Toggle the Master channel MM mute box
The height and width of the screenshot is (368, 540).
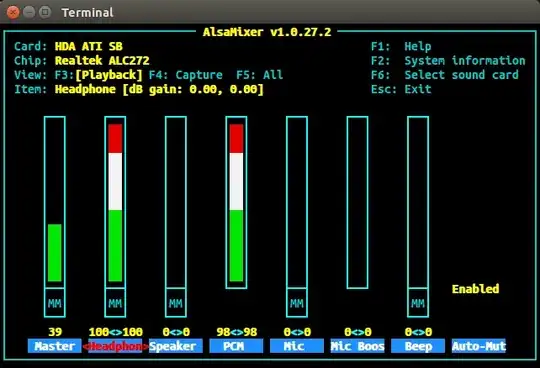click(55, 303)
